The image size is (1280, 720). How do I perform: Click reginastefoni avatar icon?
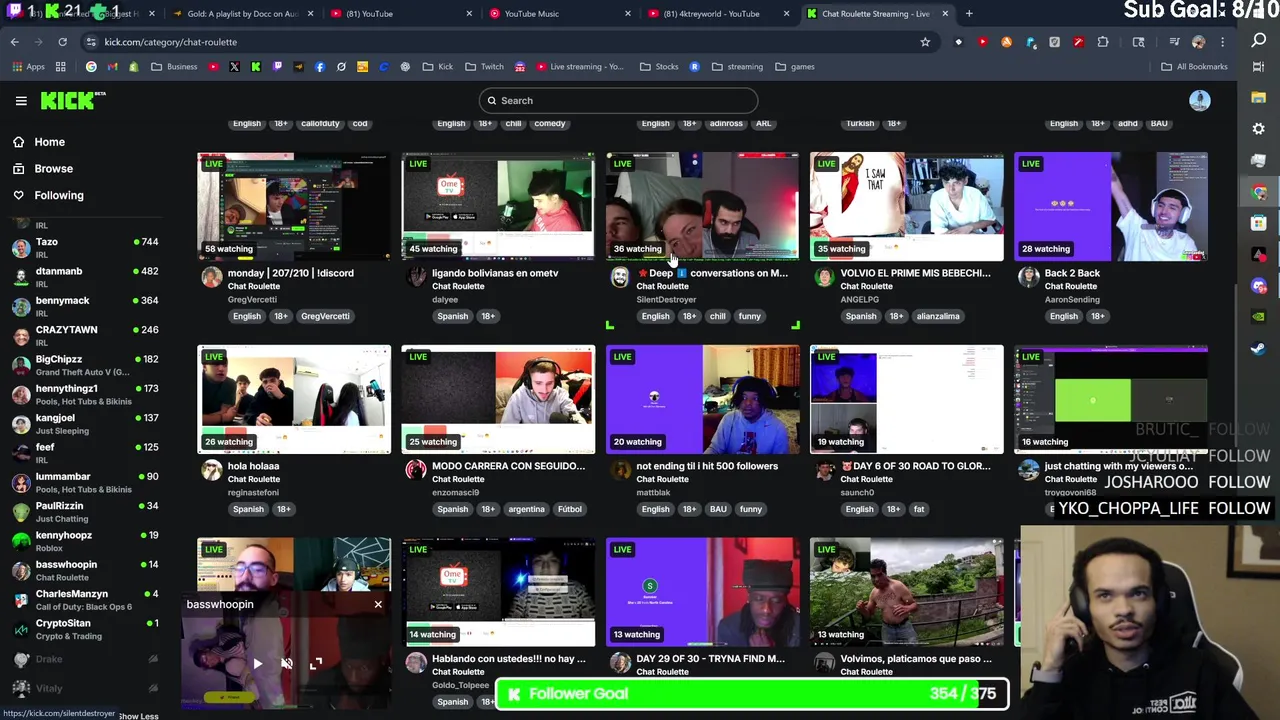211,470
